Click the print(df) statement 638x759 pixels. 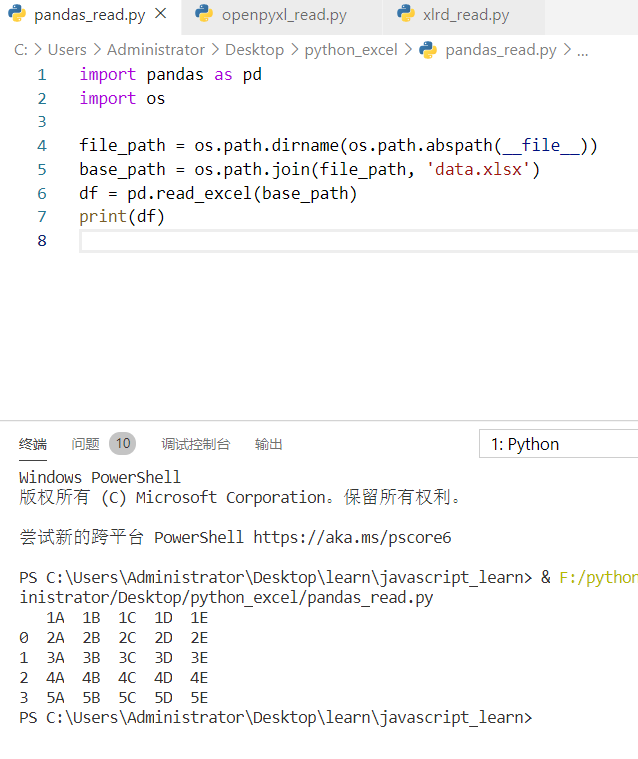click(122, 217)
